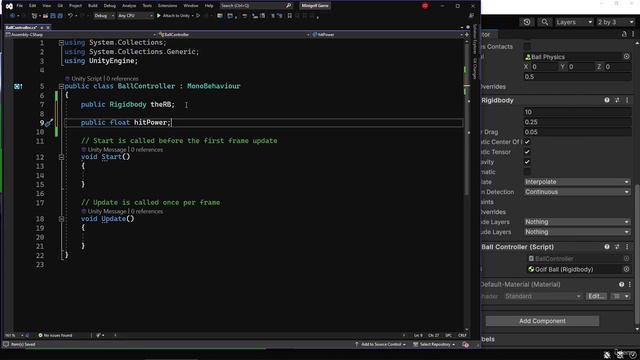Click the Unity undo history icon
Screen dimensions: 640x360
pyautogui.click(x=527, y=22)
